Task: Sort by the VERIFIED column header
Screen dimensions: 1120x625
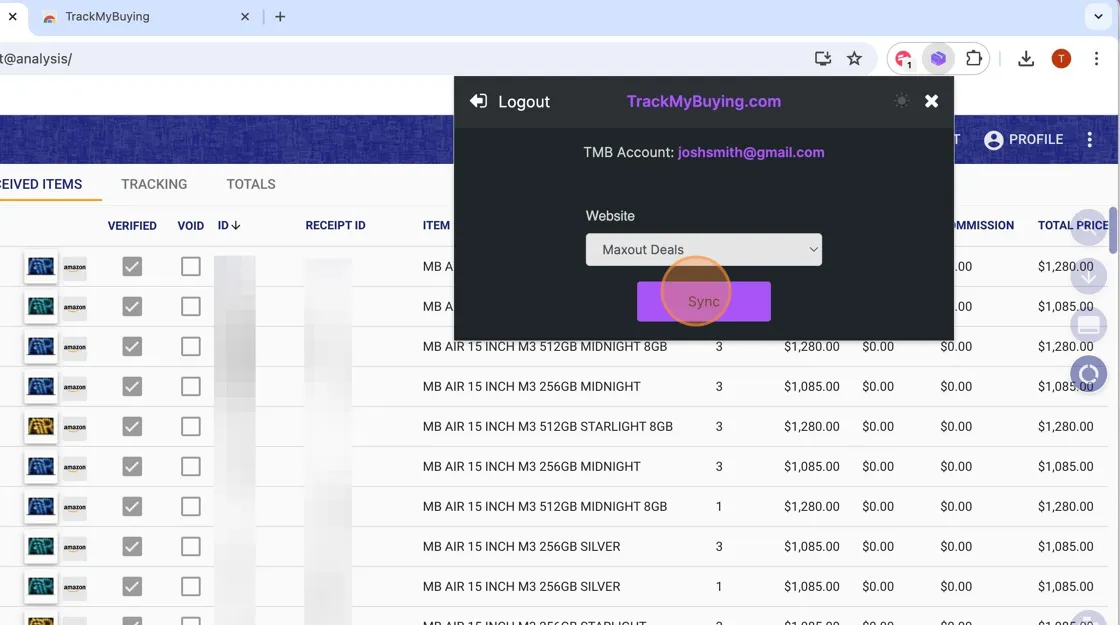Action: point(132,226)
